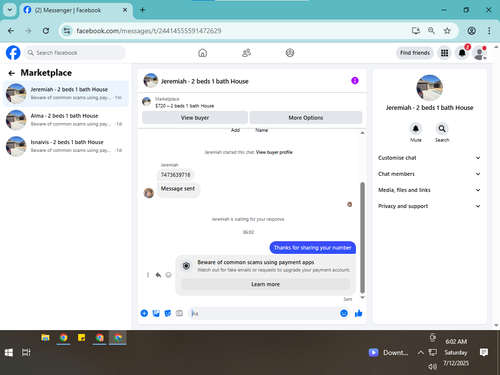The width and height of the screenshot is (500, 375).
Task: Mute the conversation with the bell icon
Action: pyautogui.click(x=415, y=128)
